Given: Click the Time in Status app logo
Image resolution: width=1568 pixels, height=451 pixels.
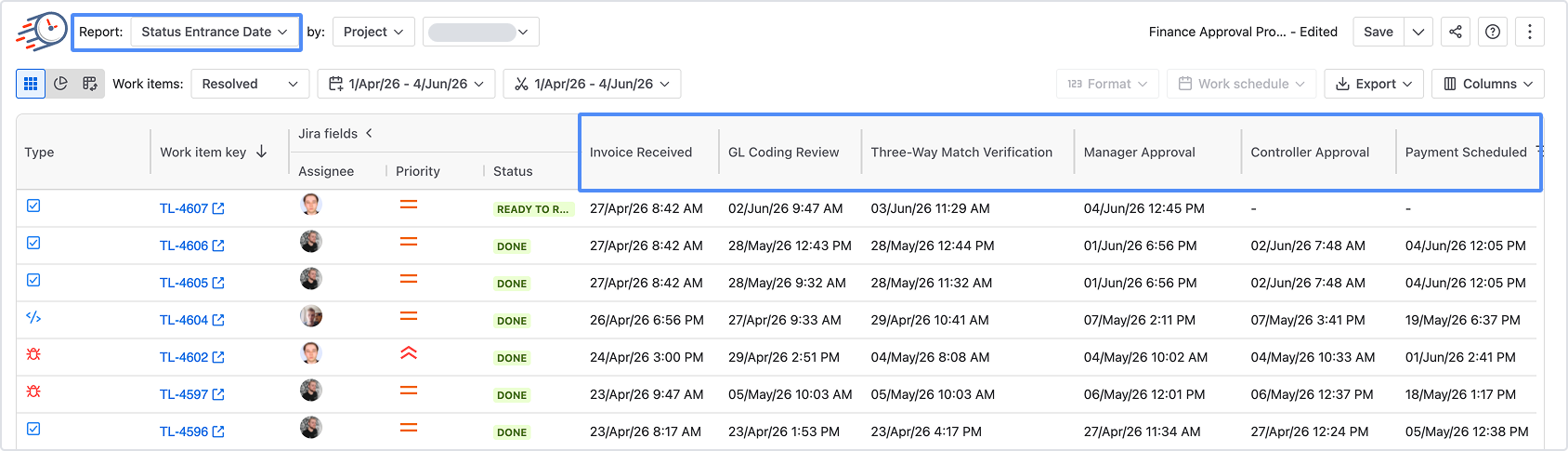Looking at the screenshot, I should point(41,32).
